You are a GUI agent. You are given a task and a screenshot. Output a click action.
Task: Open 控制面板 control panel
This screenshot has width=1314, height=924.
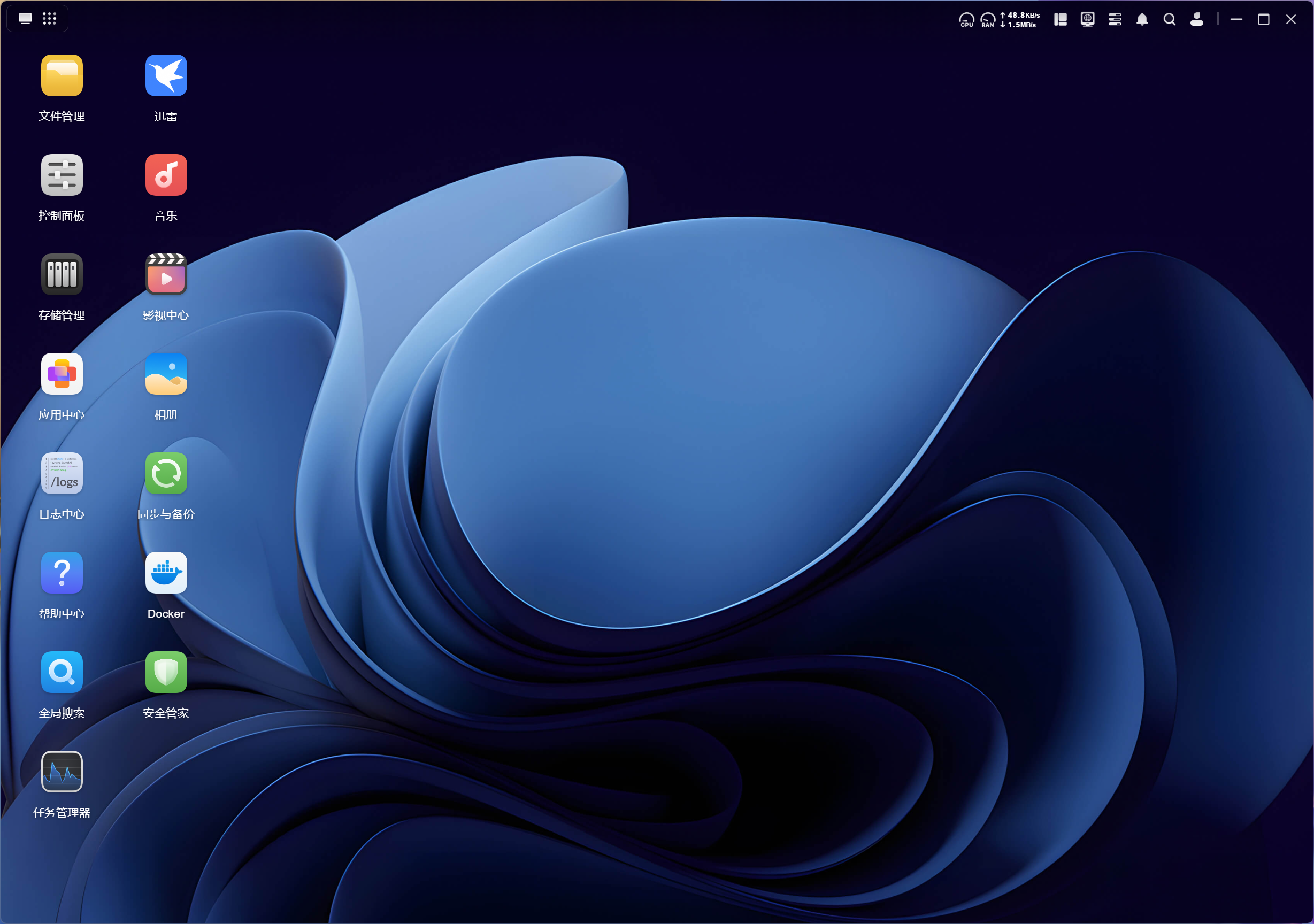pyautogui.click(x=62, y=175)
